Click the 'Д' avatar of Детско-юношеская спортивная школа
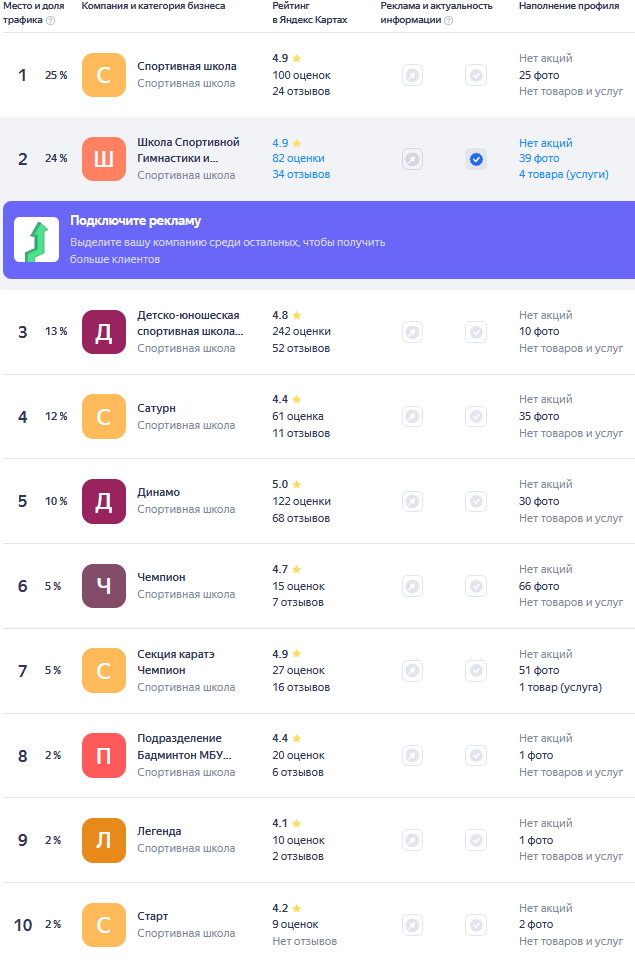Screen dimensions: 635x965 (104, 332)
